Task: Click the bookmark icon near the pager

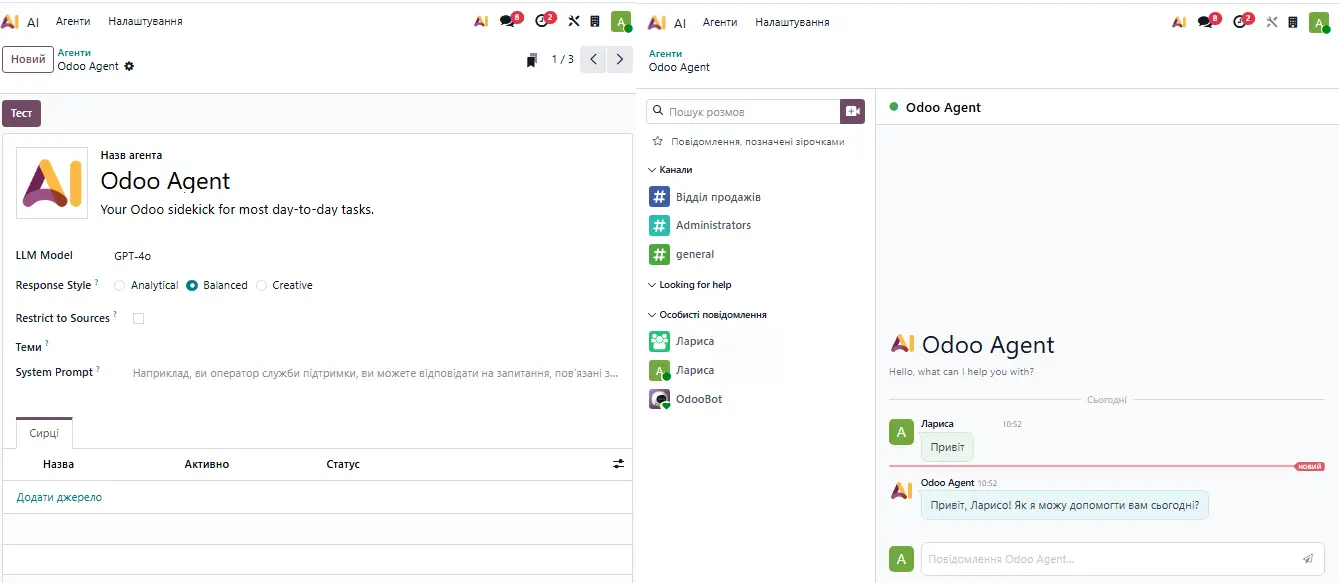Action: point(532,60)
